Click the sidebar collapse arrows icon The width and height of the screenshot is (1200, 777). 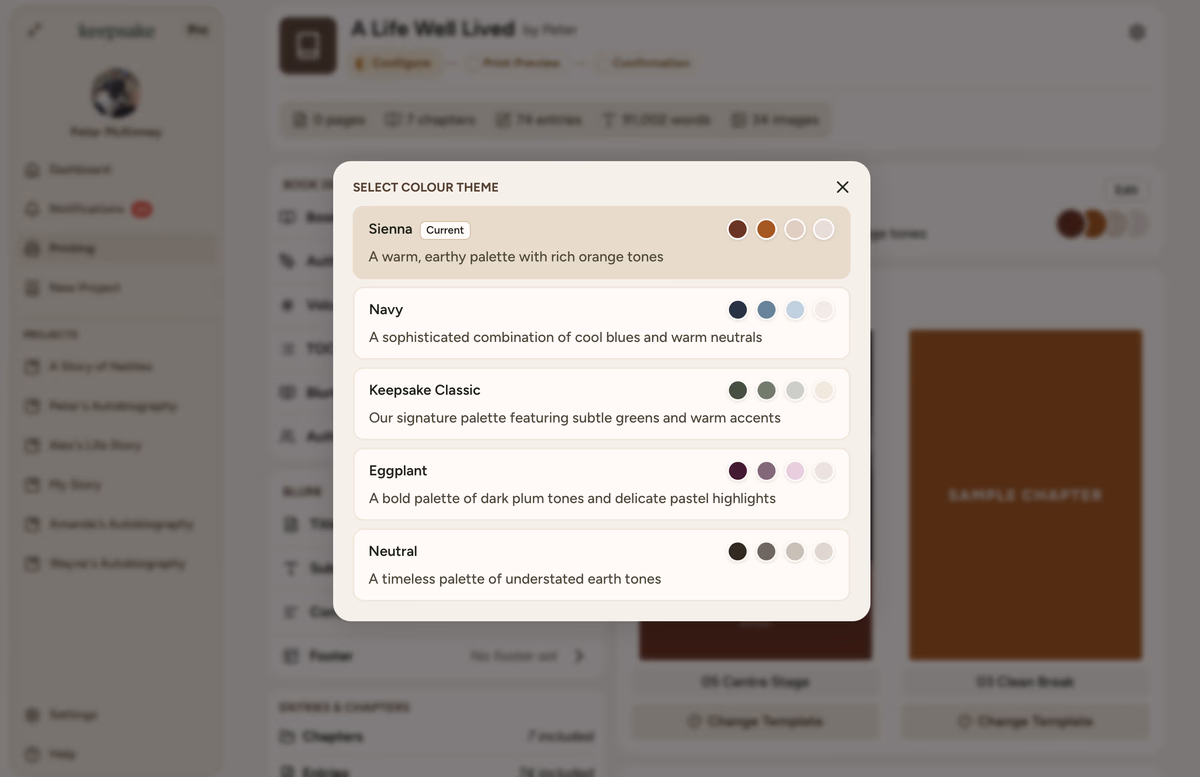[x=35, y=31]
